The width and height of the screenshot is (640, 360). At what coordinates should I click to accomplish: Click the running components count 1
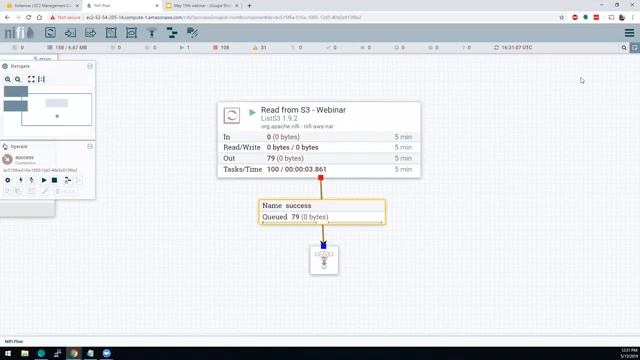tap(184, 48)
